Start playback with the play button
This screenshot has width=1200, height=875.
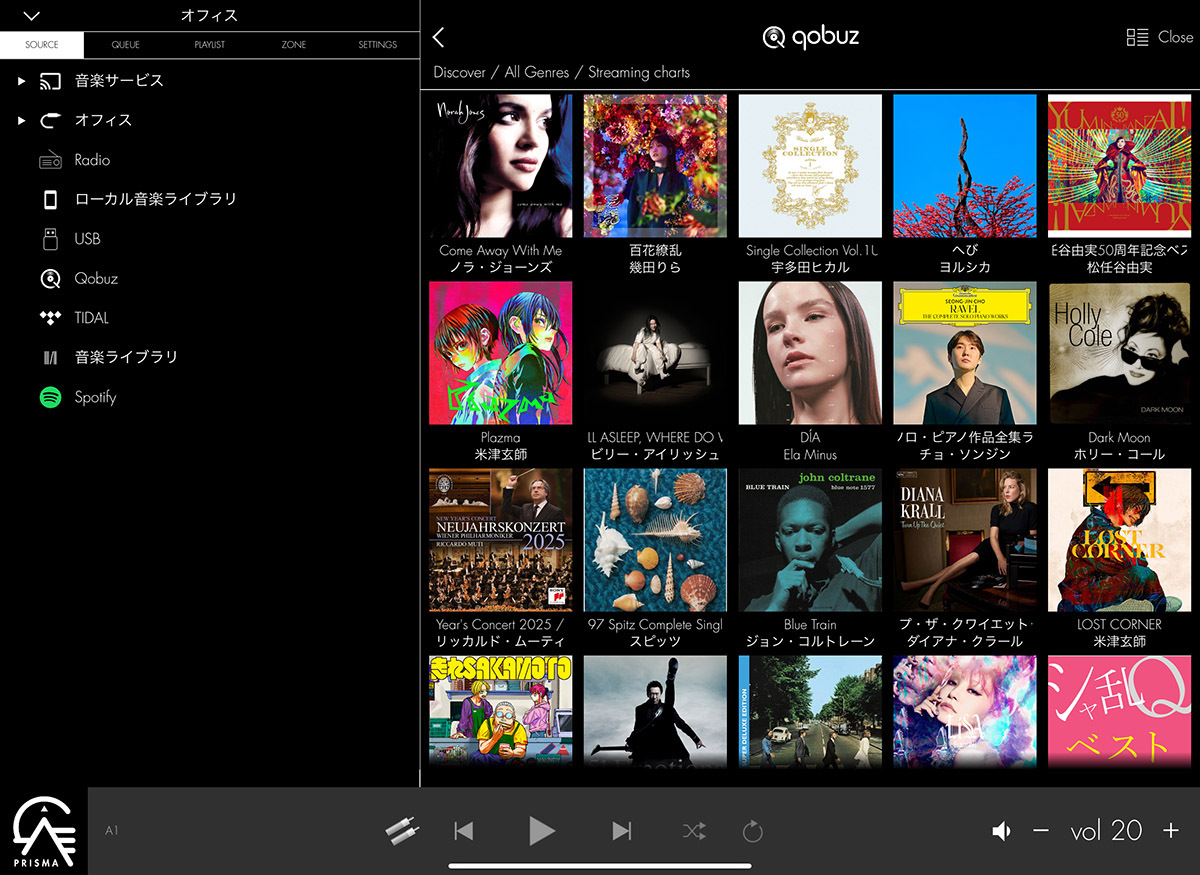(x=541, y=830)
